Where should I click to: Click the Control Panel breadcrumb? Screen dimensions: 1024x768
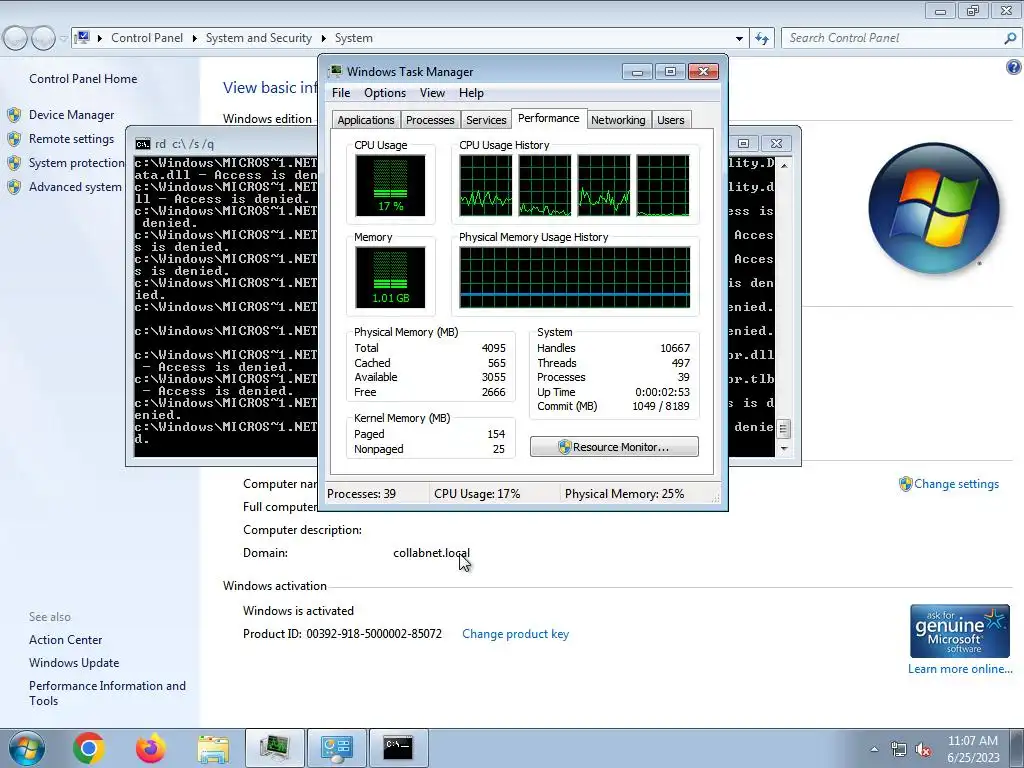point(147,38)
